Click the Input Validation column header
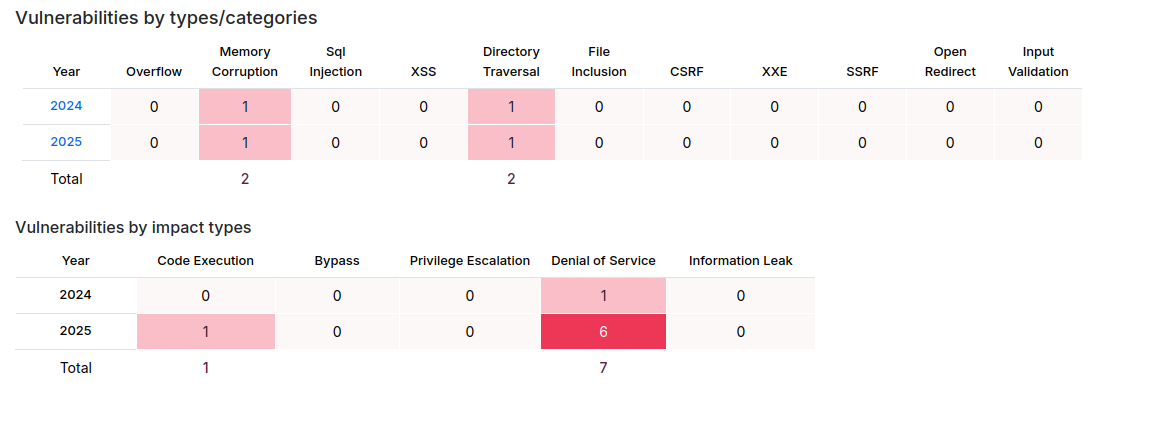Viewport: 1174px width, 441px height. [1038, 62]
